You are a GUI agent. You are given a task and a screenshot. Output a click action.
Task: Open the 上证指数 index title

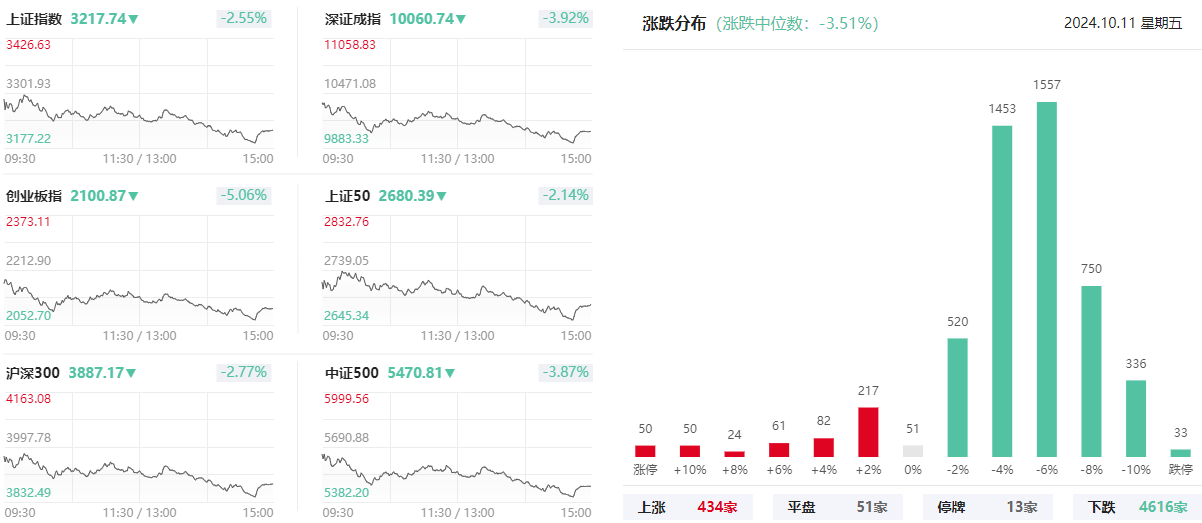34,19
